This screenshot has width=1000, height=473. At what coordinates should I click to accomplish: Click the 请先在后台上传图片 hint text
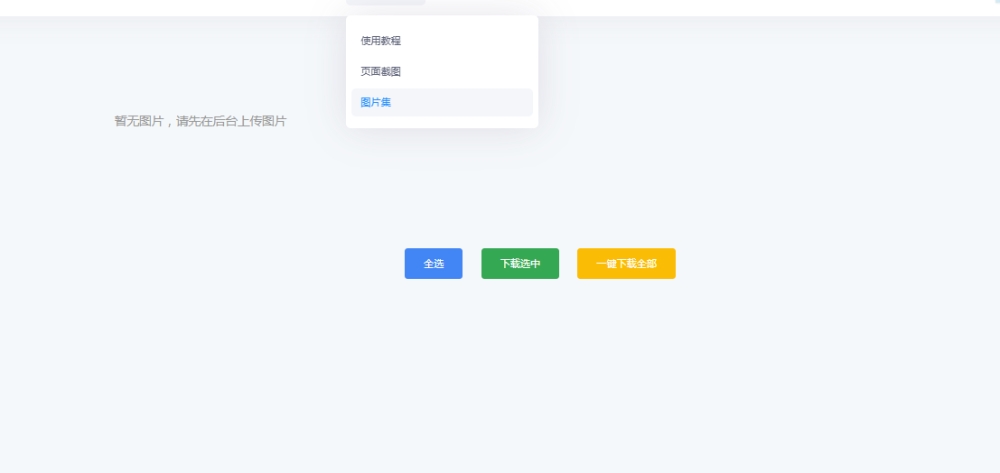coord(231,122)
